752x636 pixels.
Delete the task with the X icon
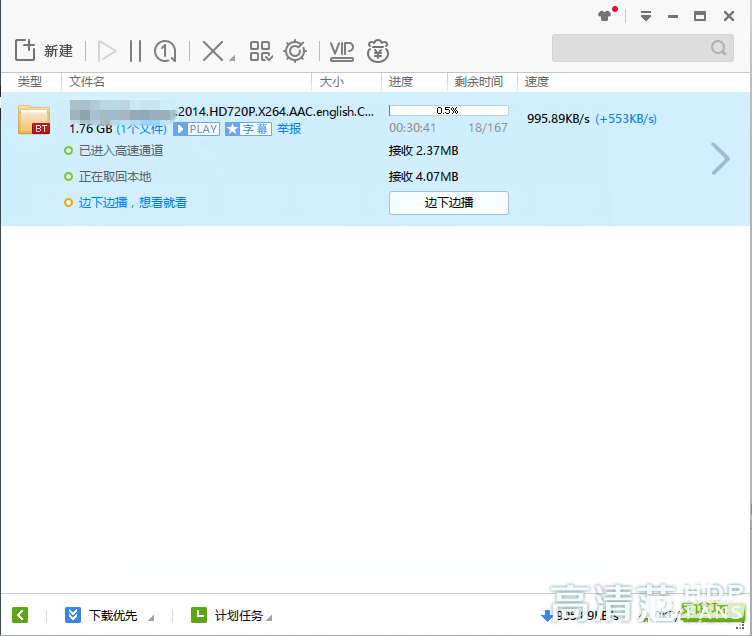click(213, 51)
